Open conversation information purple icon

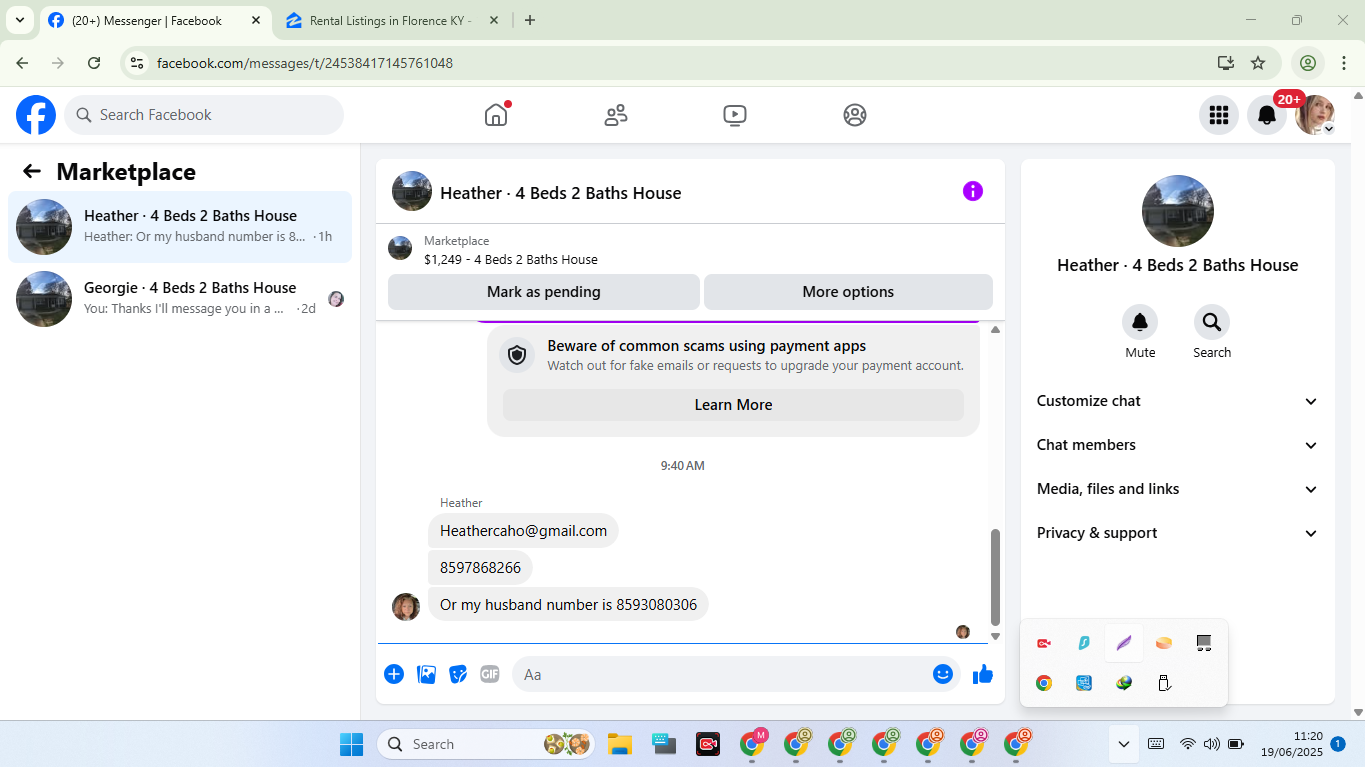(x=973, y=191)
